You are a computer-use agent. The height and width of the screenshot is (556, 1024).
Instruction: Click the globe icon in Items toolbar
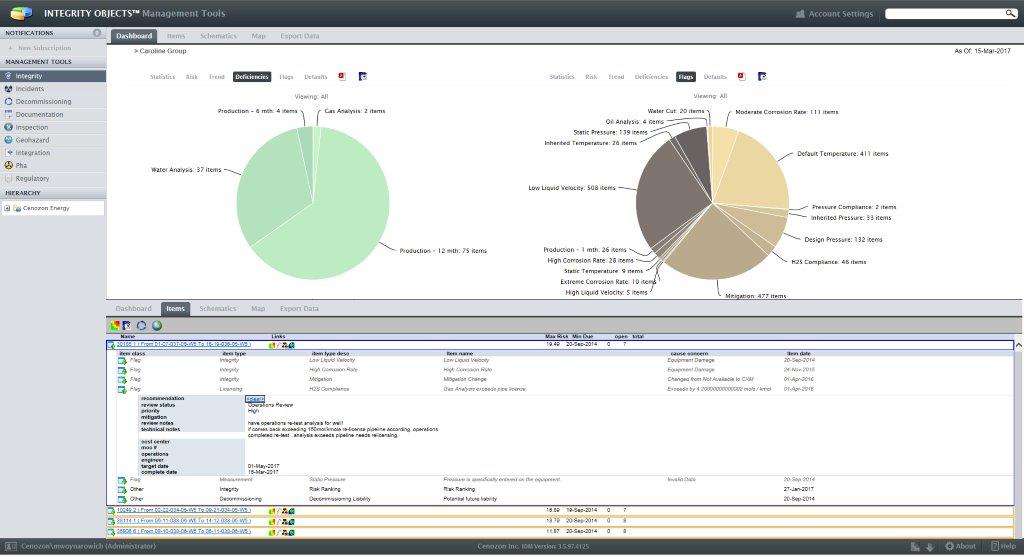[157, 325]
